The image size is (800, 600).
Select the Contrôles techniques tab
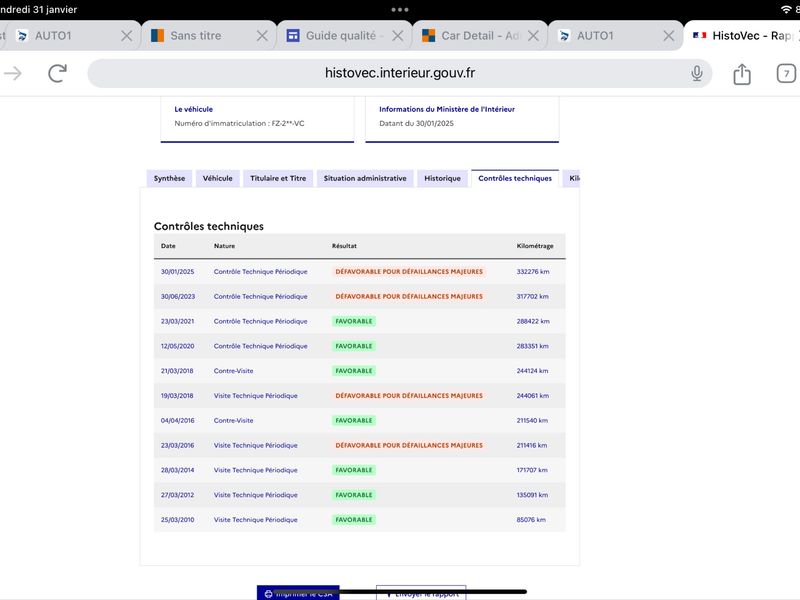pyautogui.click(x=515, y=179)
